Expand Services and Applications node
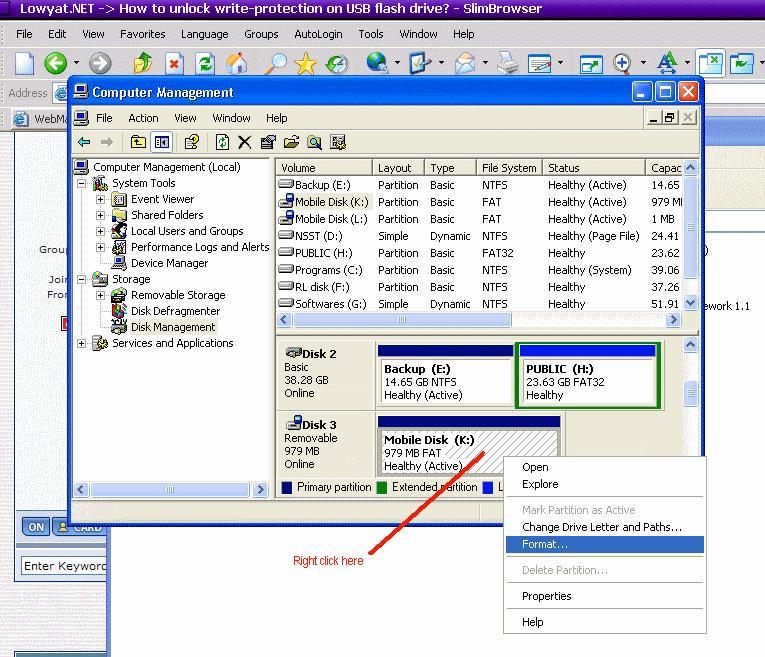The image size is (765, 657). click(x=81, y=343)
